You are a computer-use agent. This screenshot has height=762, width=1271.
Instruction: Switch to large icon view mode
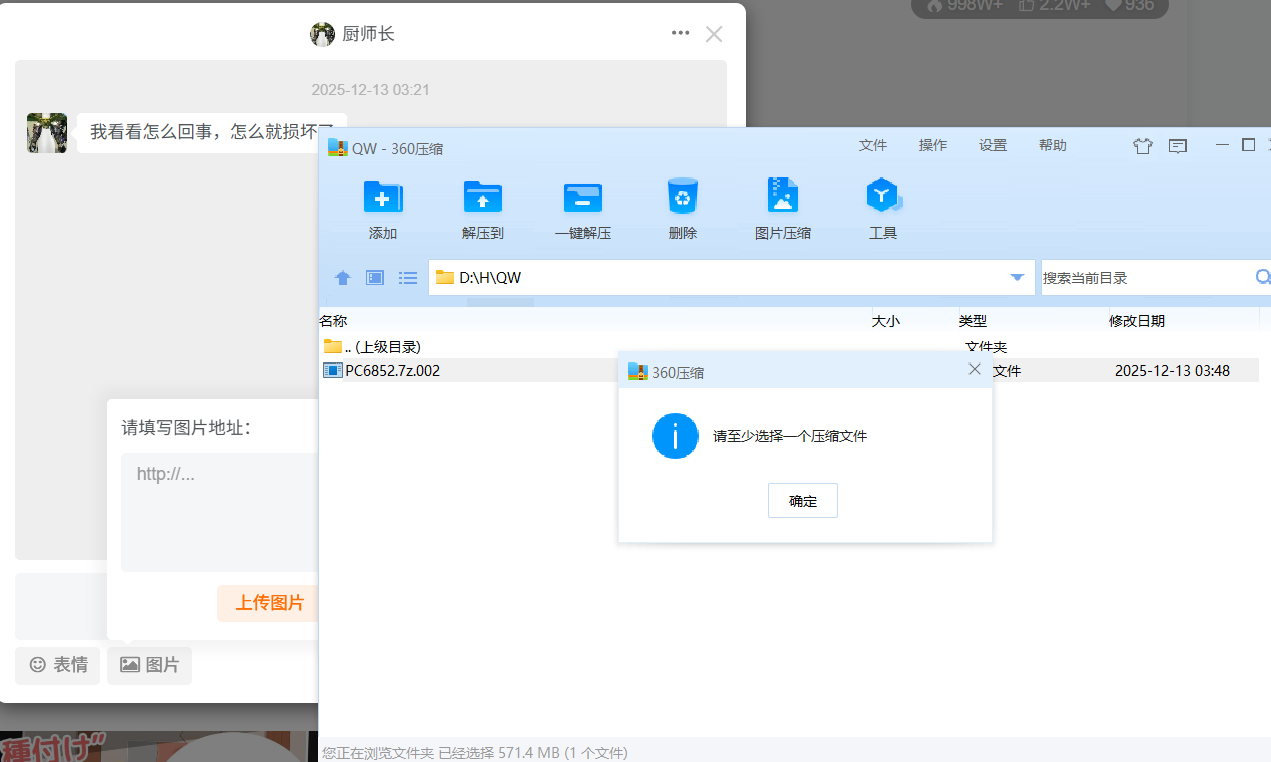(x=375, y=278)
